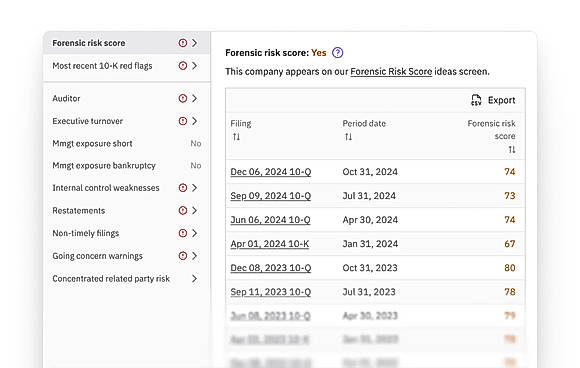Click the red alert icon beside Internal control weaknesses

point(183,188)
